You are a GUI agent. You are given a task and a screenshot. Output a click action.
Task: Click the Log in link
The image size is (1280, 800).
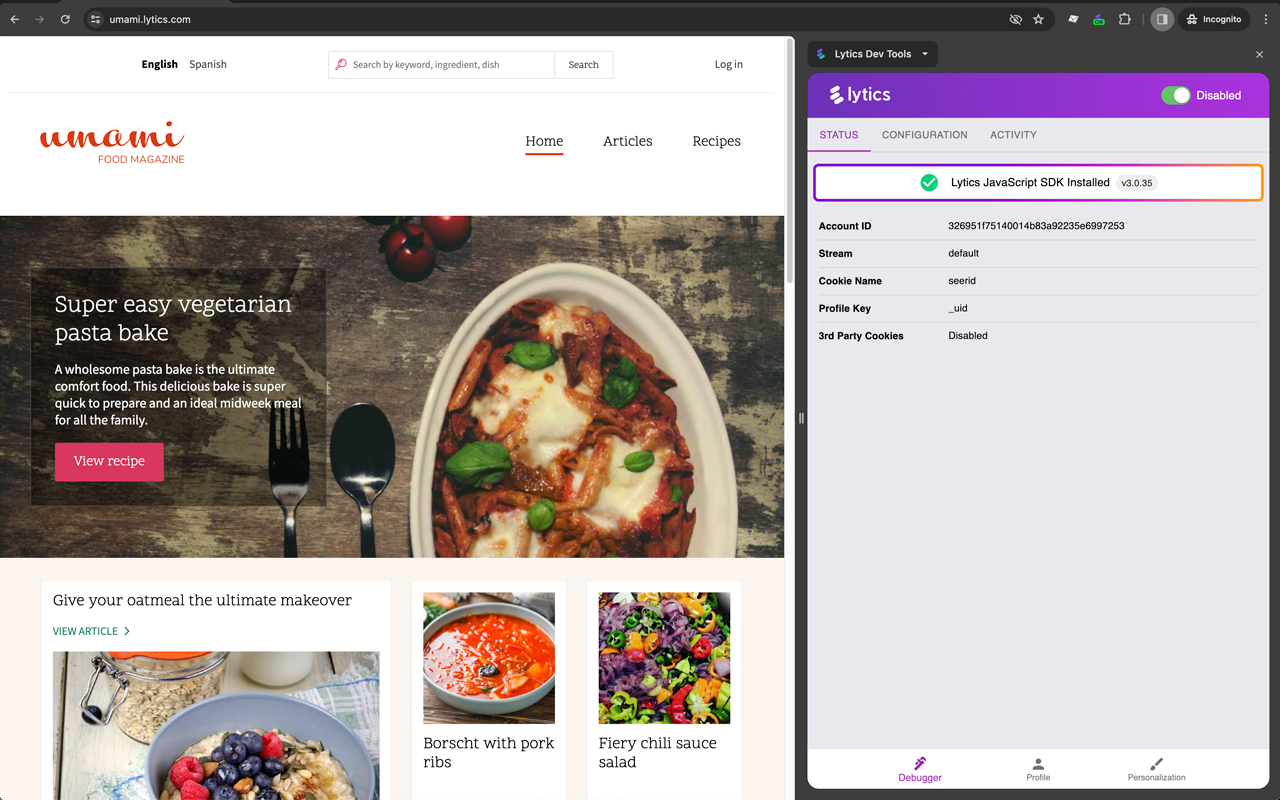click(729, 64)
